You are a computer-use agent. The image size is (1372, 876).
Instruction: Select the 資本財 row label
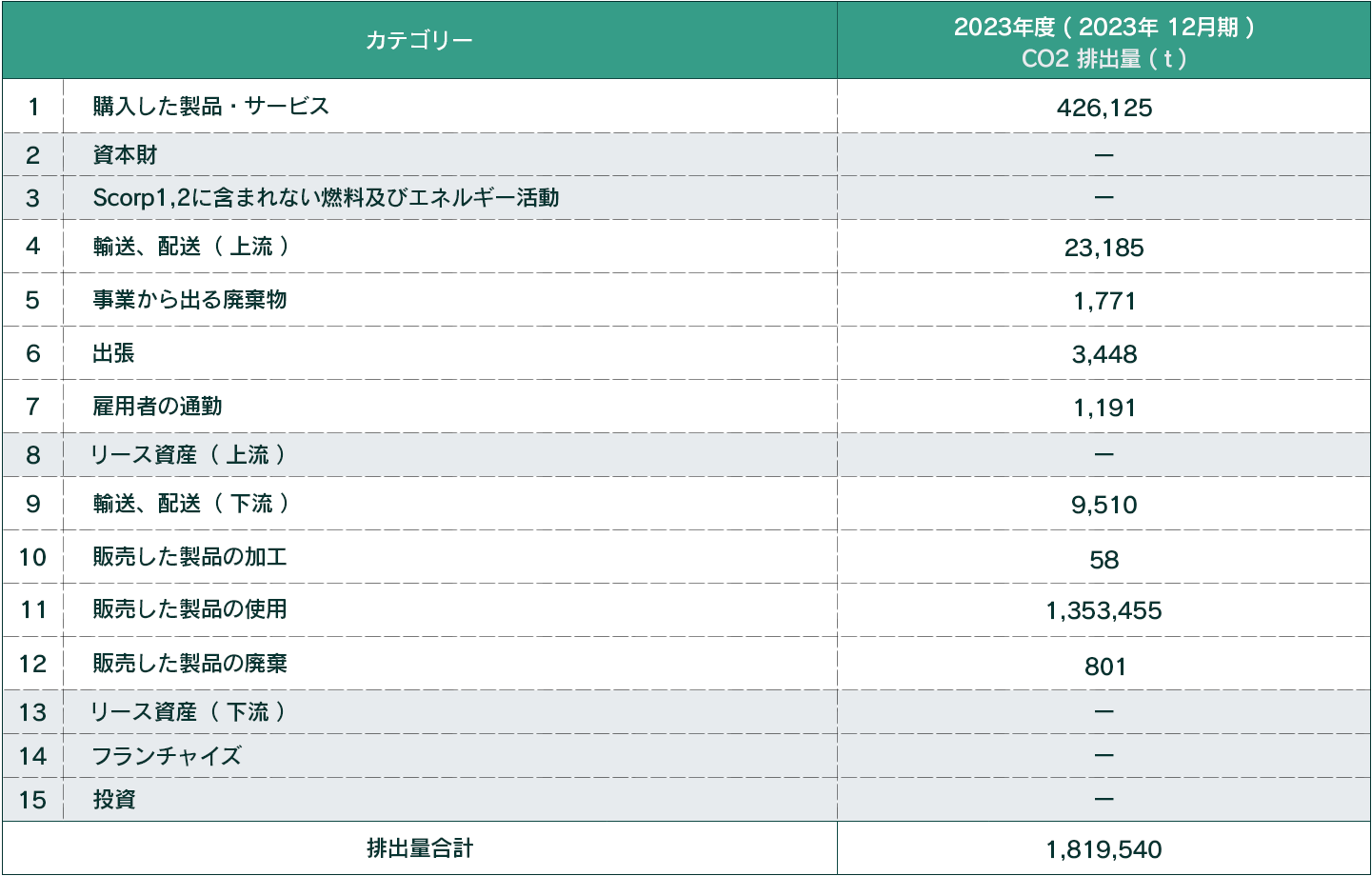click(125, 154)
